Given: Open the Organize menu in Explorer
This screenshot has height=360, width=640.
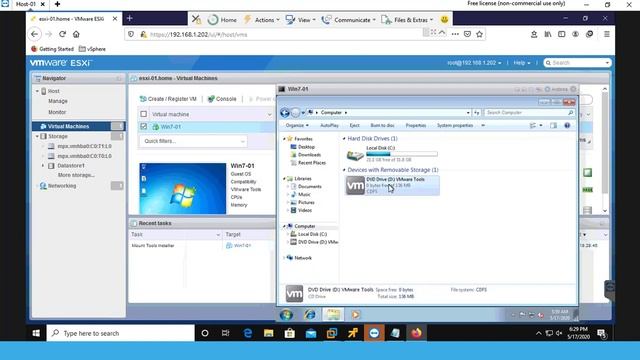Looking at the screenshot, I should tap(297, 125).
